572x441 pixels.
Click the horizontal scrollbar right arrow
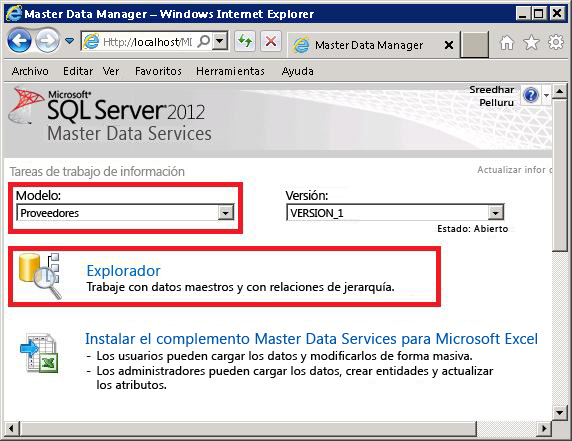click(x=544, y=428)
